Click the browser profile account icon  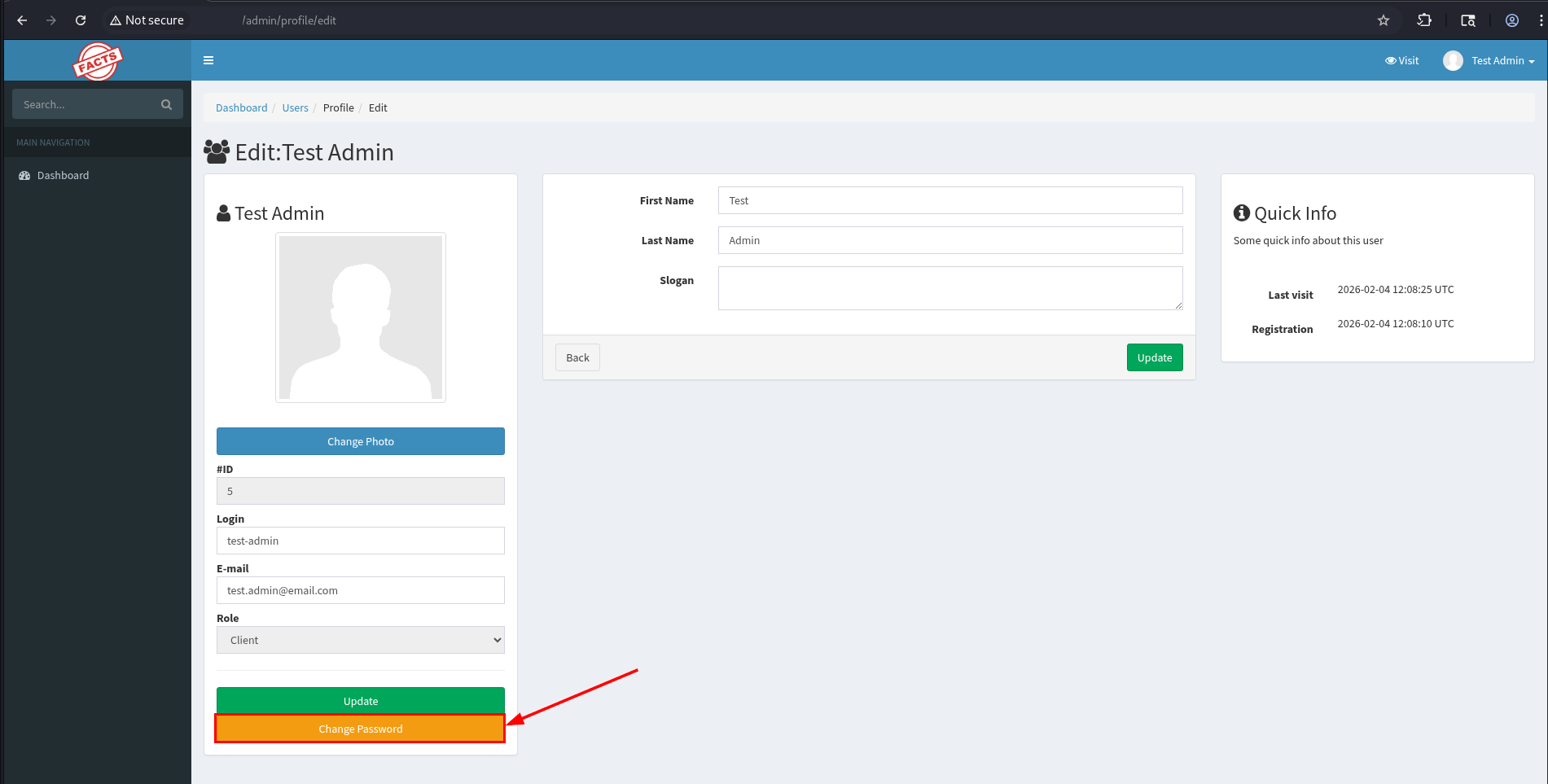point(1511,20)
